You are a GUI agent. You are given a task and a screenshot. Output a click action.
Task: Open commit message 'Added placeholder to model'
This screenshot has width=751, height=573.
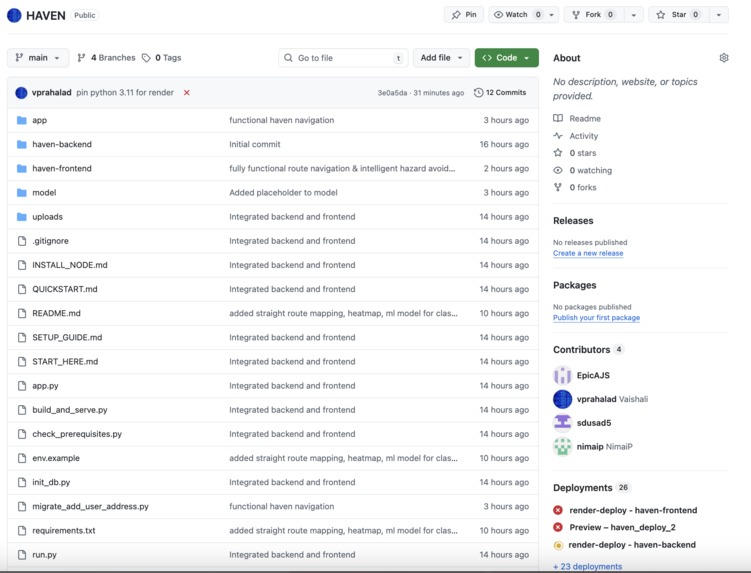click(284, 193)
